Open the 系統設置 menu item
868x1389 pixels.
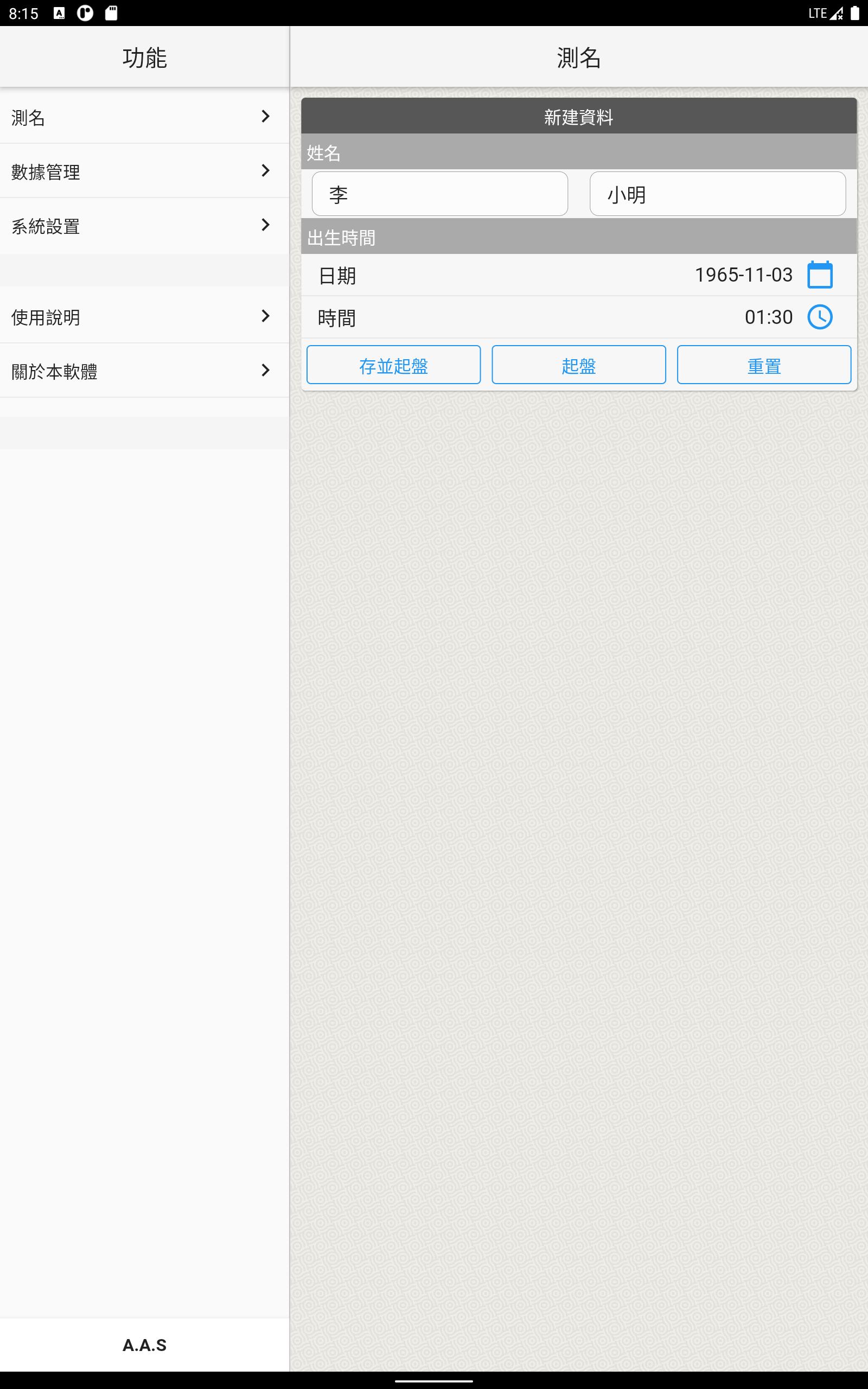click(x=145, y=226)
